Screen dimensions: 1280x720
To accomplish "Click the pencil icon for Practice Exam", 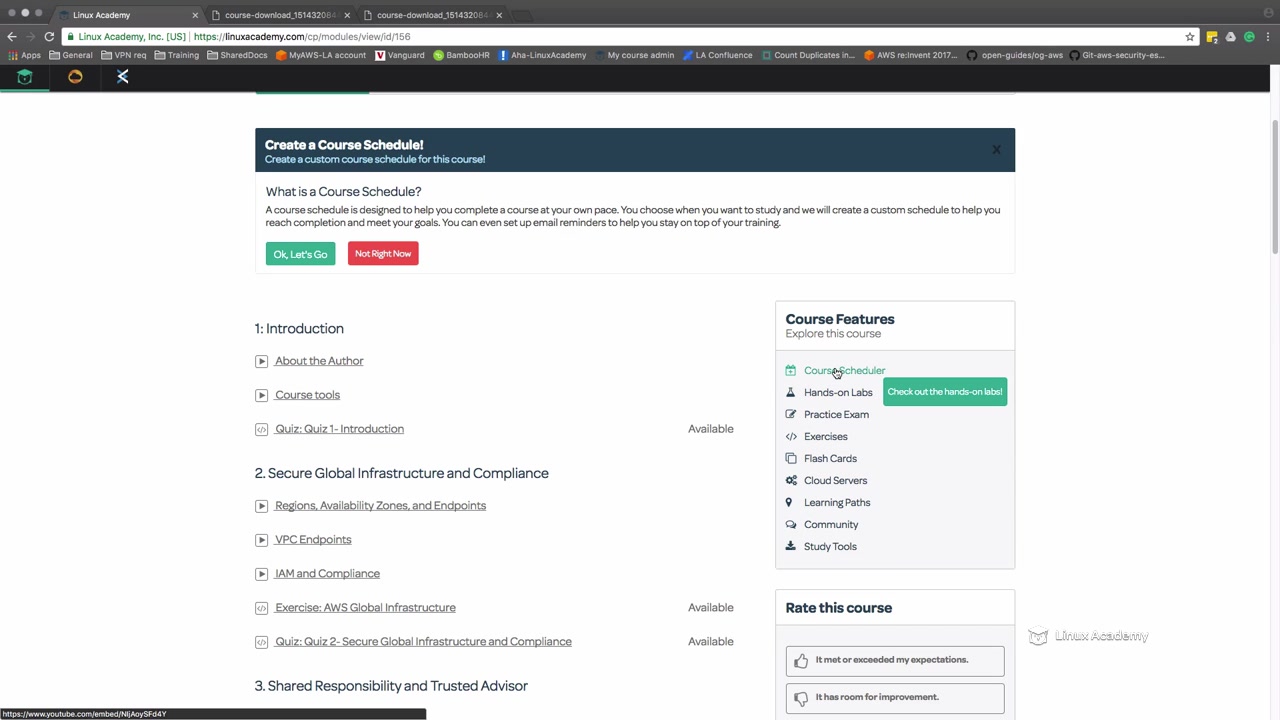I will tap(791, 414).
